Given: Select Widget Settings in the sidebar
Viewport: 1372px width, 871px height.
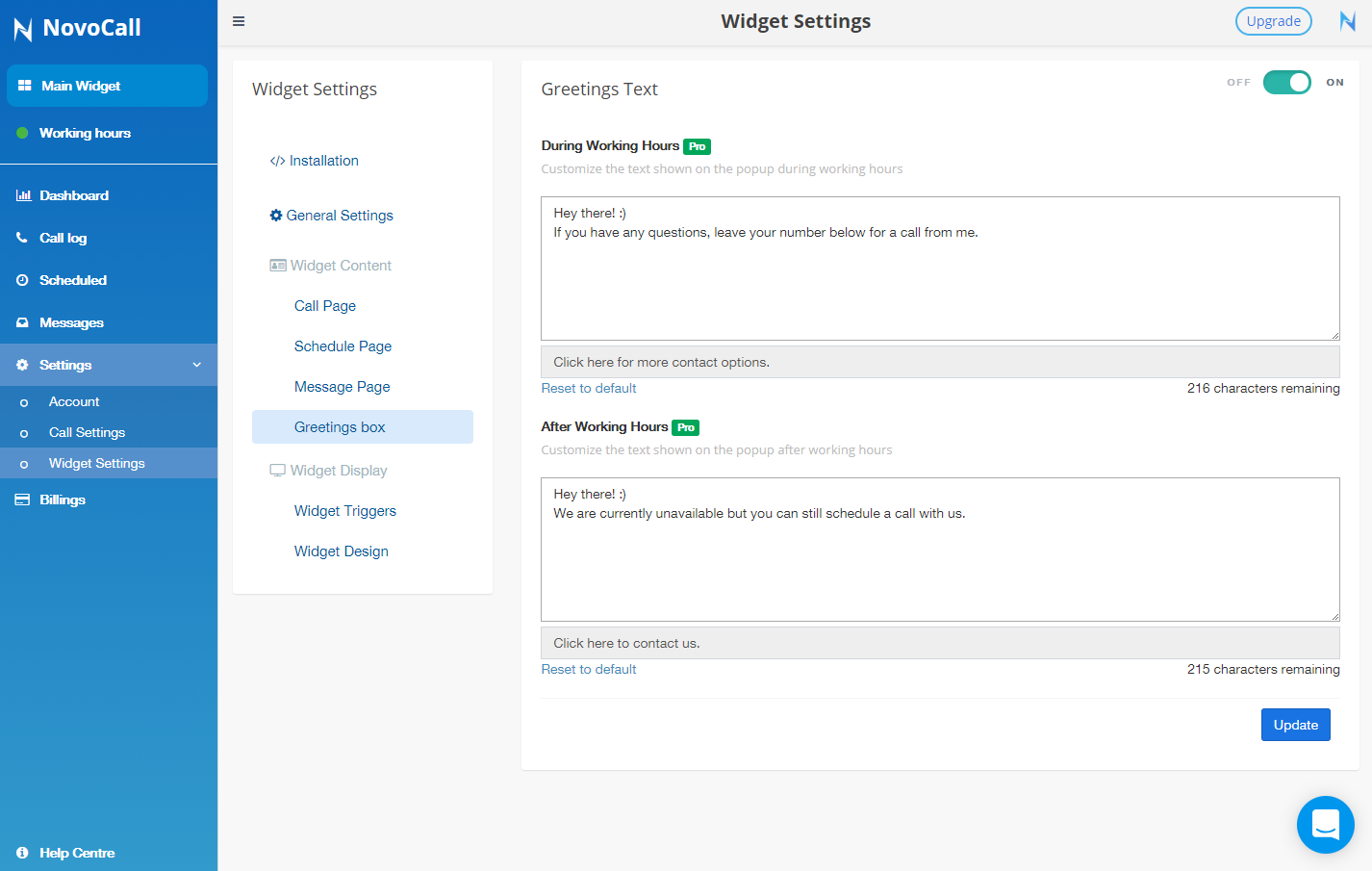Looking at the screenshot, I should coord(96,463).
